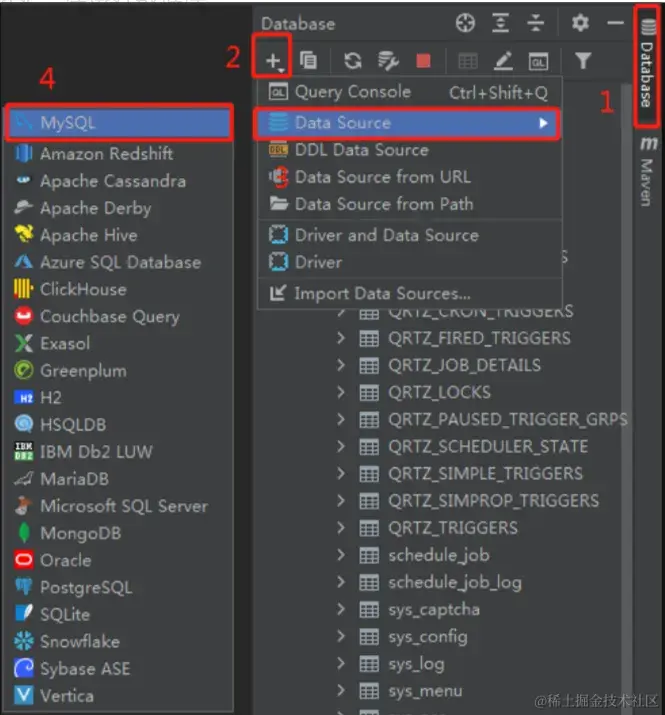The height and width of the screenshot is (715, 665).
Task: Expand the QRTZ_FIRED_TRIGGERS table node
Action: pos(341,338)
